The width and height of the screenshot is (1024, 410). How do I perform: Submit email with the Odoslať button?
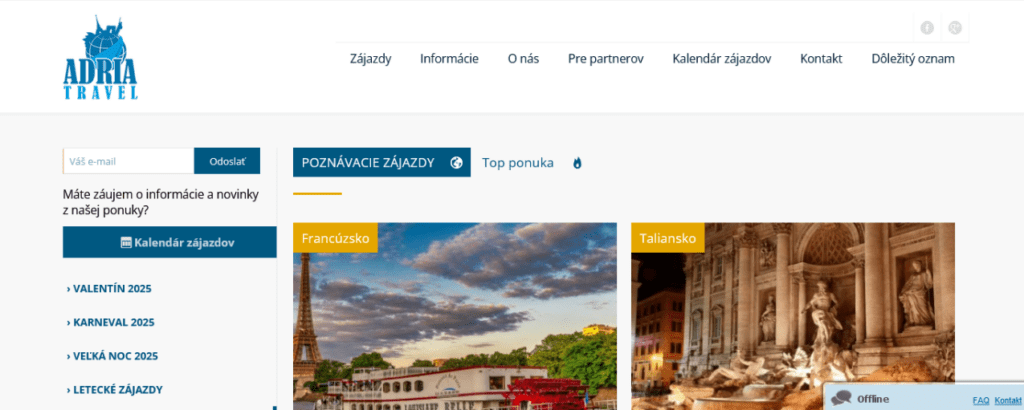pos(227,161)
